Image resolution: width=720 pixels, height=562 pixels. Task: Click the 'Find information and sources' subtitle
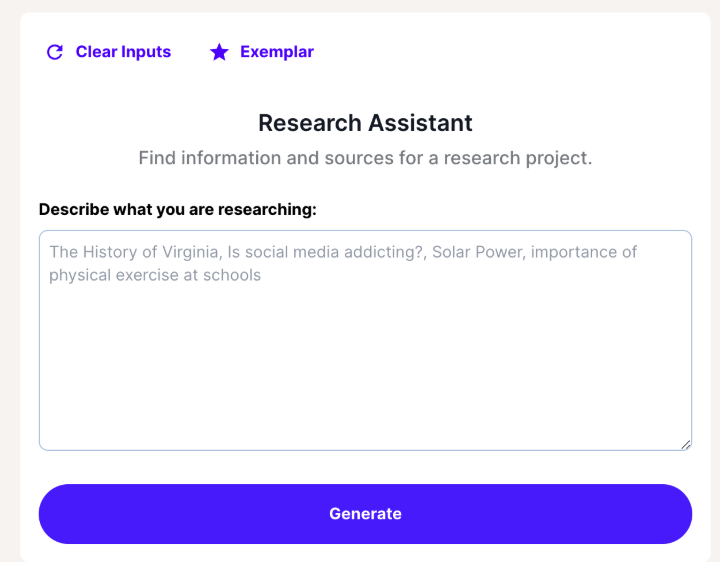click(365, 158)
